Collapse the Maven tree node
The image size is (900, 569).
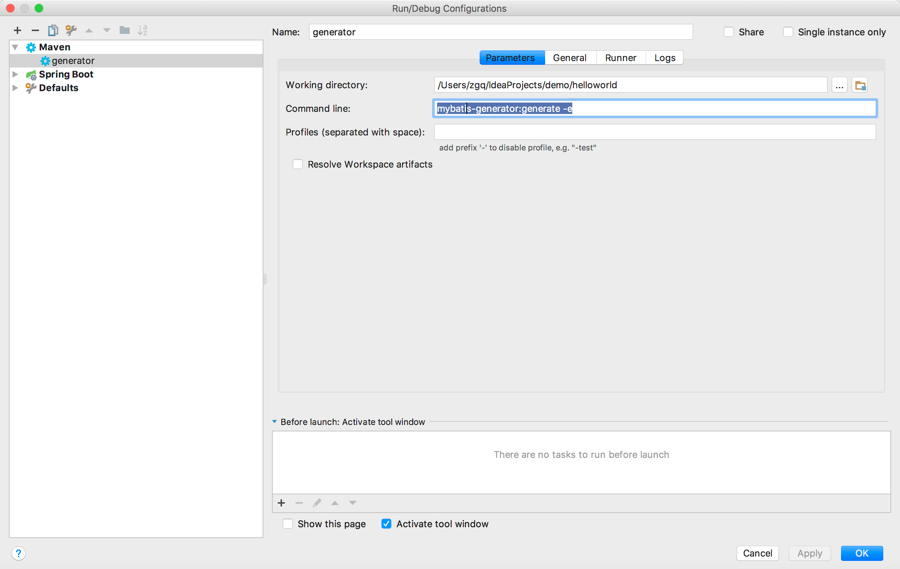click(x=15, y=47)
